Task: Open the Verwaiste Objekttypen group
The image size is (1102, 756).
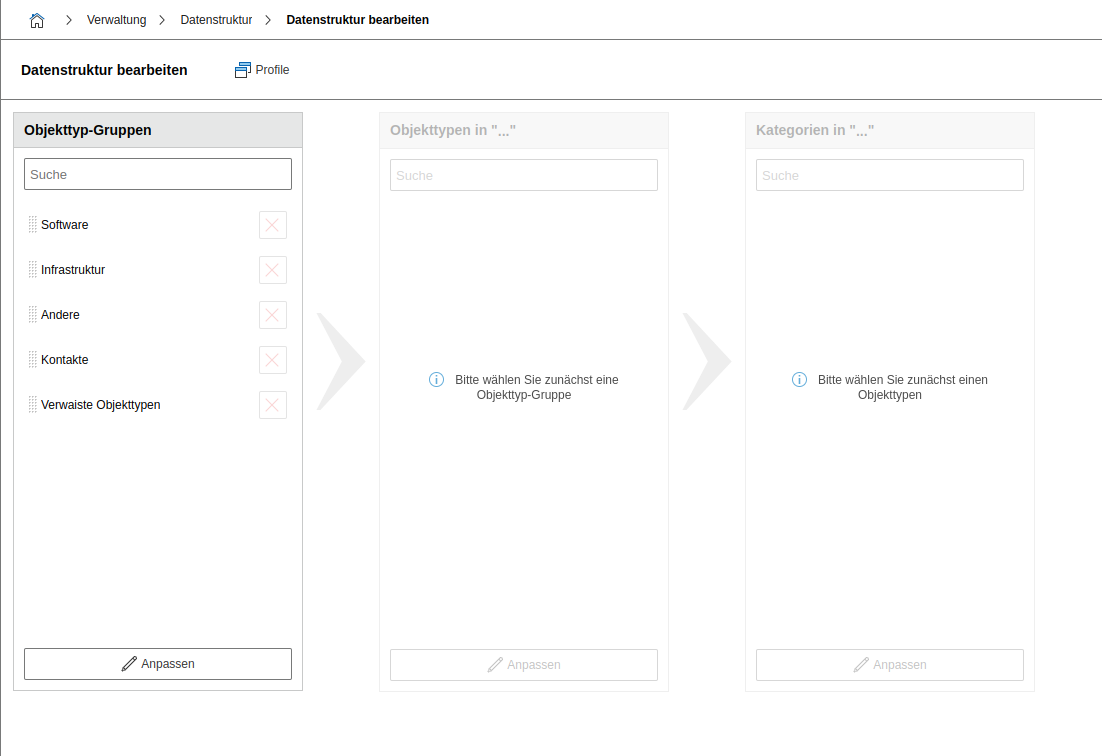Action: coord(100,405)
